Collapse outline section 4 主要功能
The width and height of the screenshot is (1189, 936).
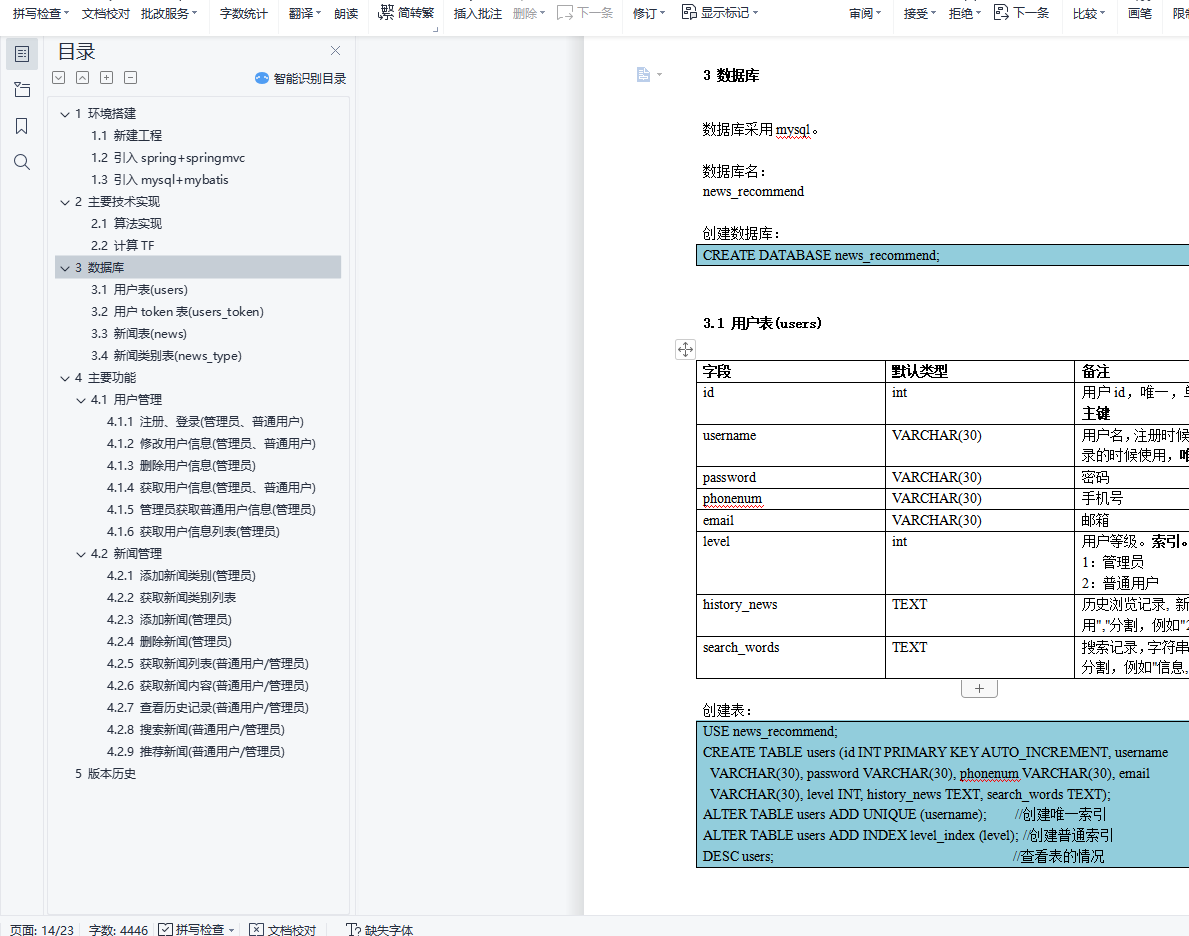click(x=64, y=378)
